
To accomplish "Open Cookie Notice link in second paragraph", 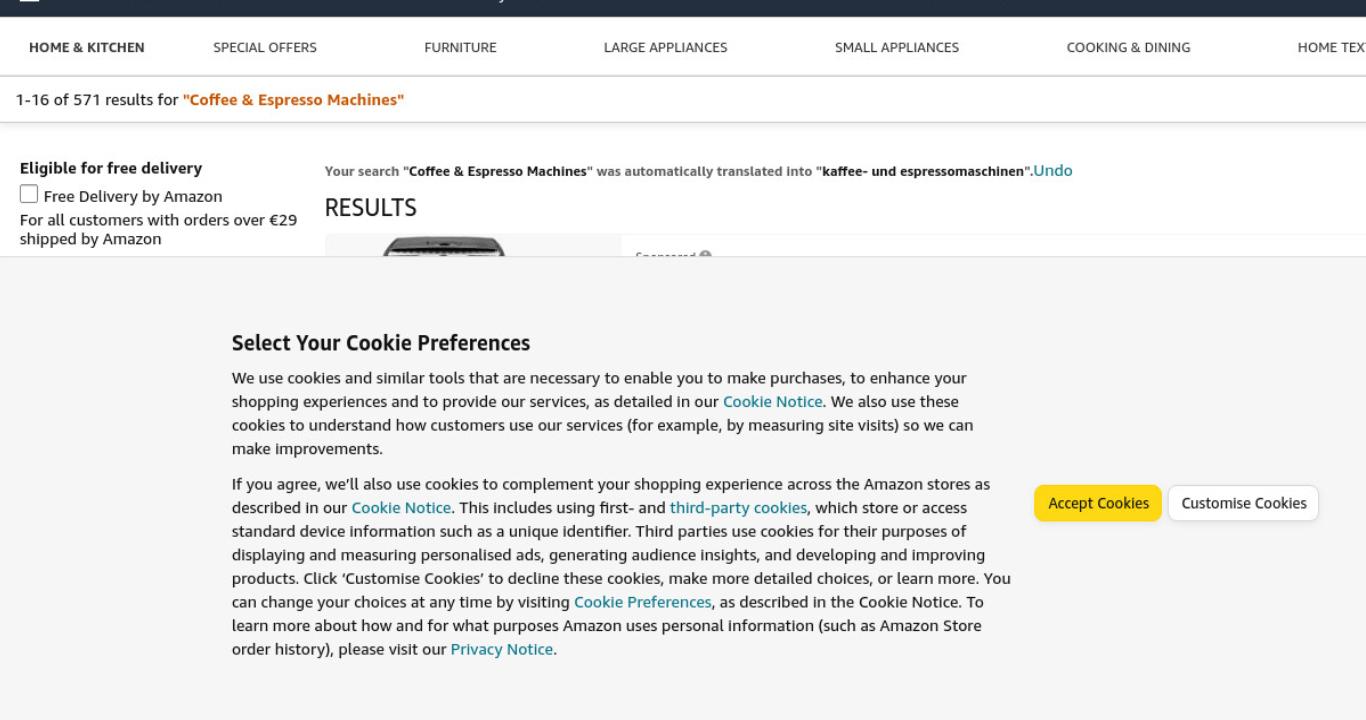I will (x=401, y=508).
